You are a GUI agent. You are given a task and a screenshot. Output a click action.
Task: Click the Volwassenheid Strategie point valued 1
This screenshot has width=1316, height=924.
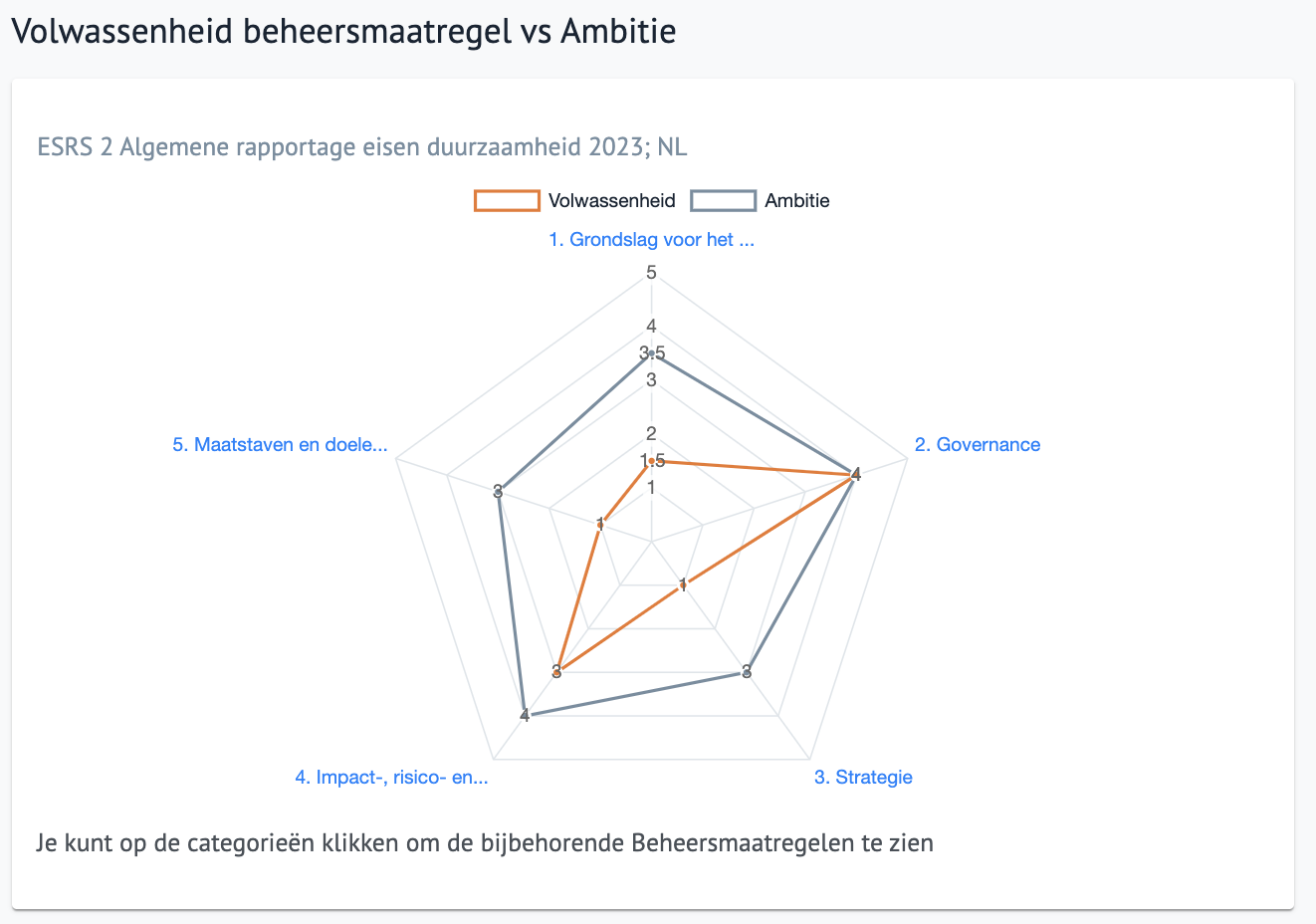click(x=683, y=585)
